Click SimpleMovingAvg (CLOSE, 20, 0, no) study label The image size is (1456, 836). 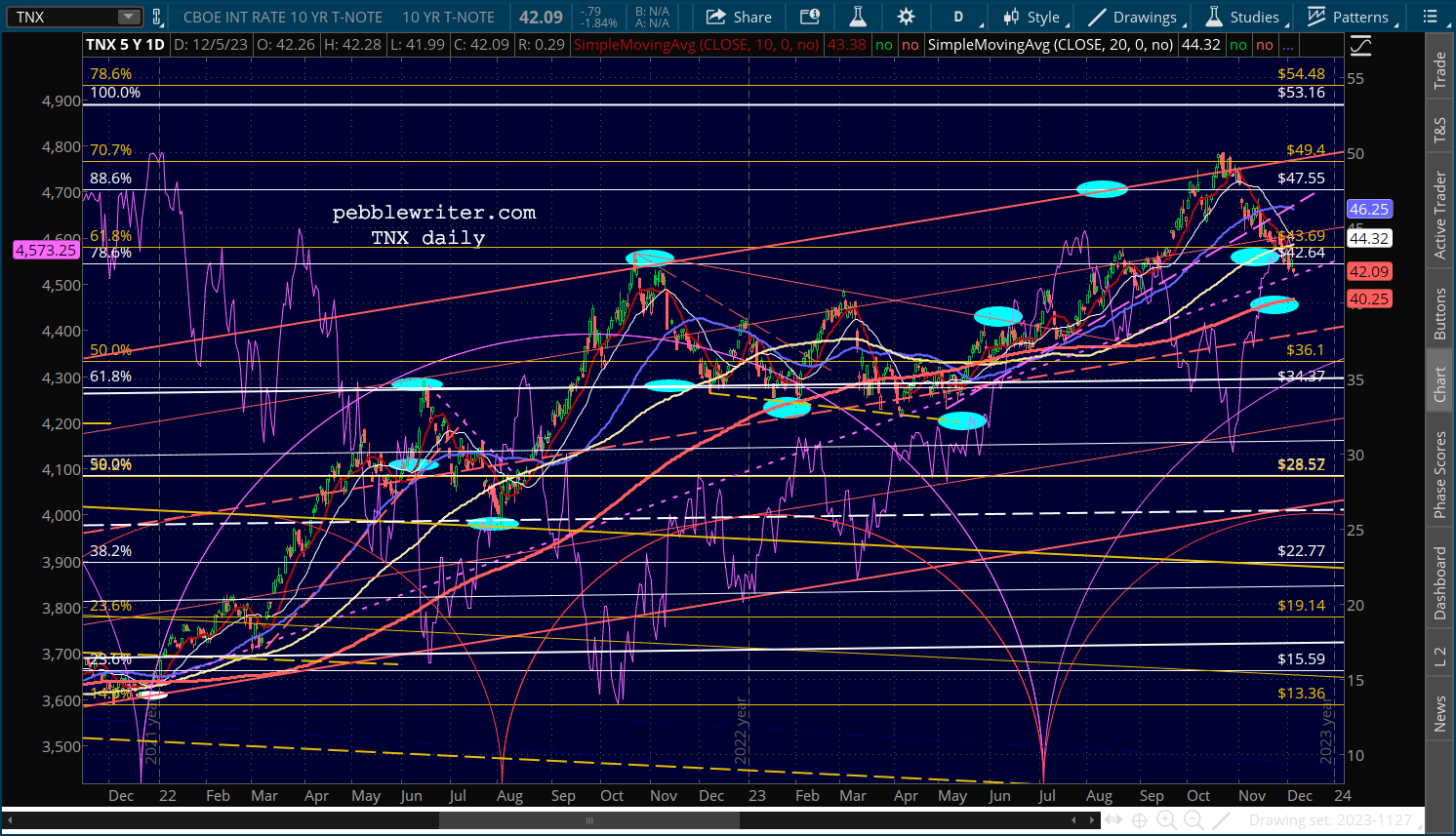[x=1050, y=44]
